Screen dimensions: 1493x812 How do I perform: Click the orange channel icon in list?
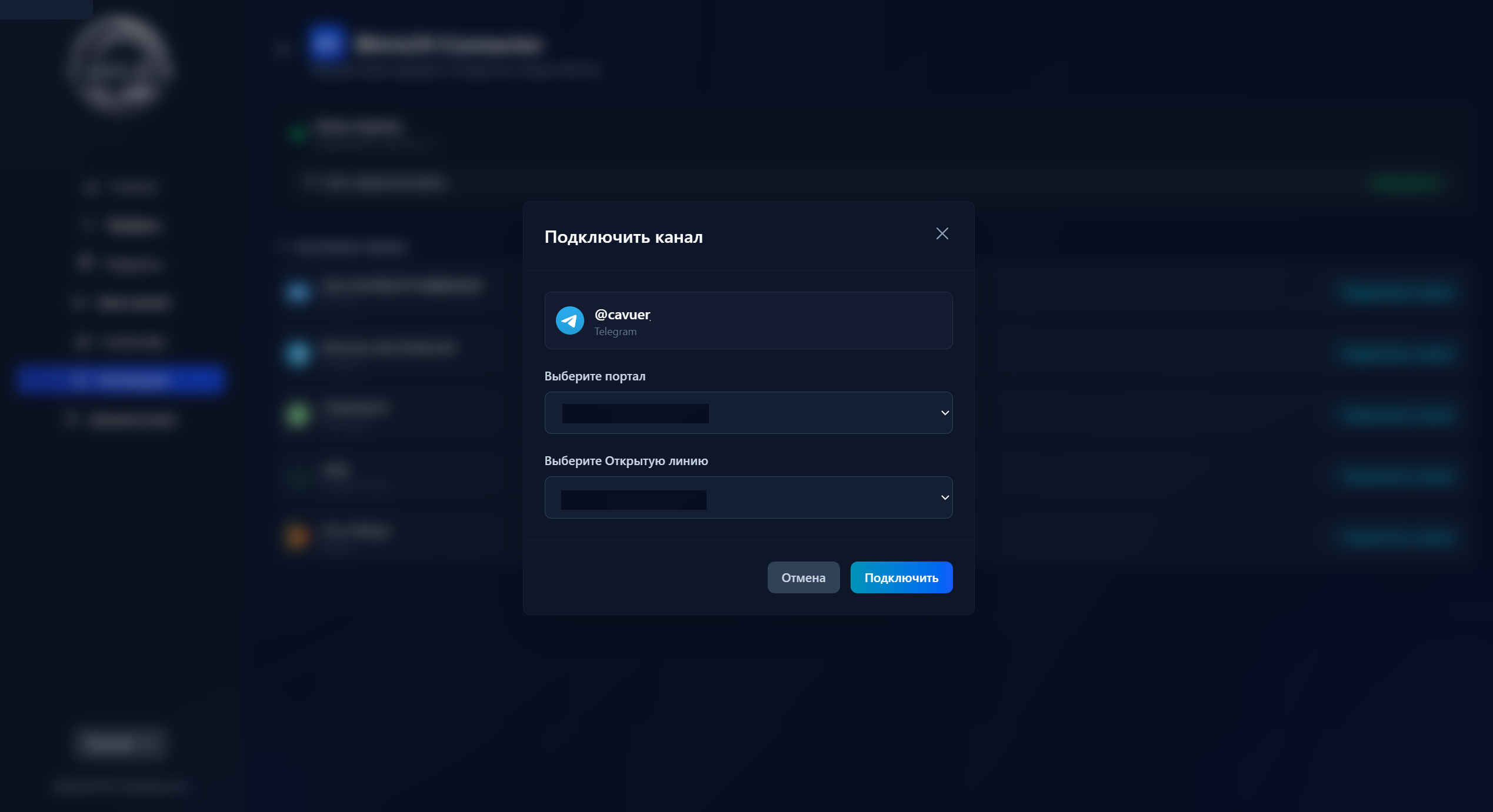(298, 536)
